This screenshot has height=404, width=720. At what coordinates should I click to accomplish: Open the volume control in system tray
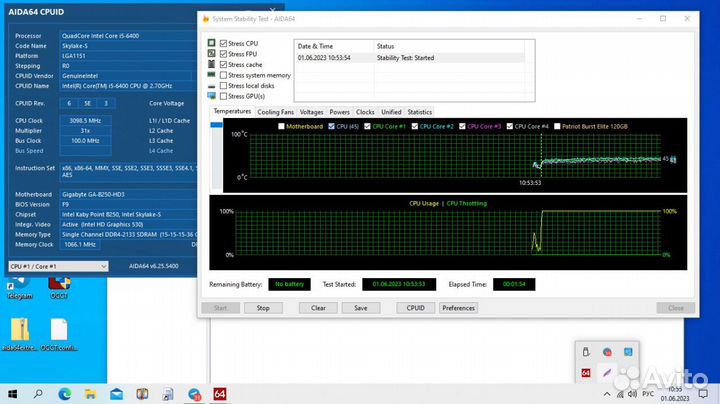[x=632, y=394]
